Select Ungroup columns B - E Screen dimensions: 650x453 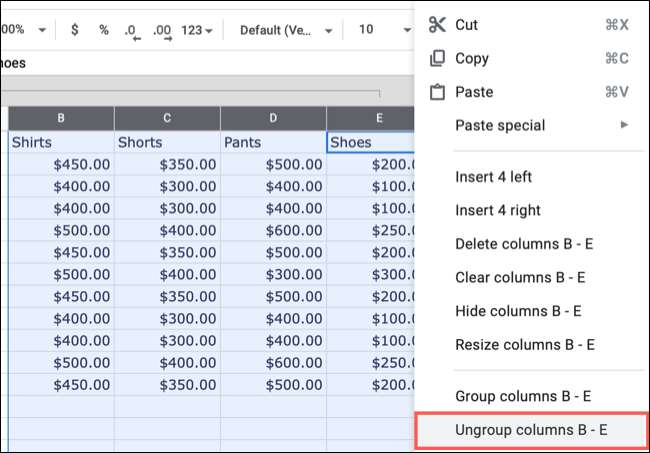click(x=531, y=431)
